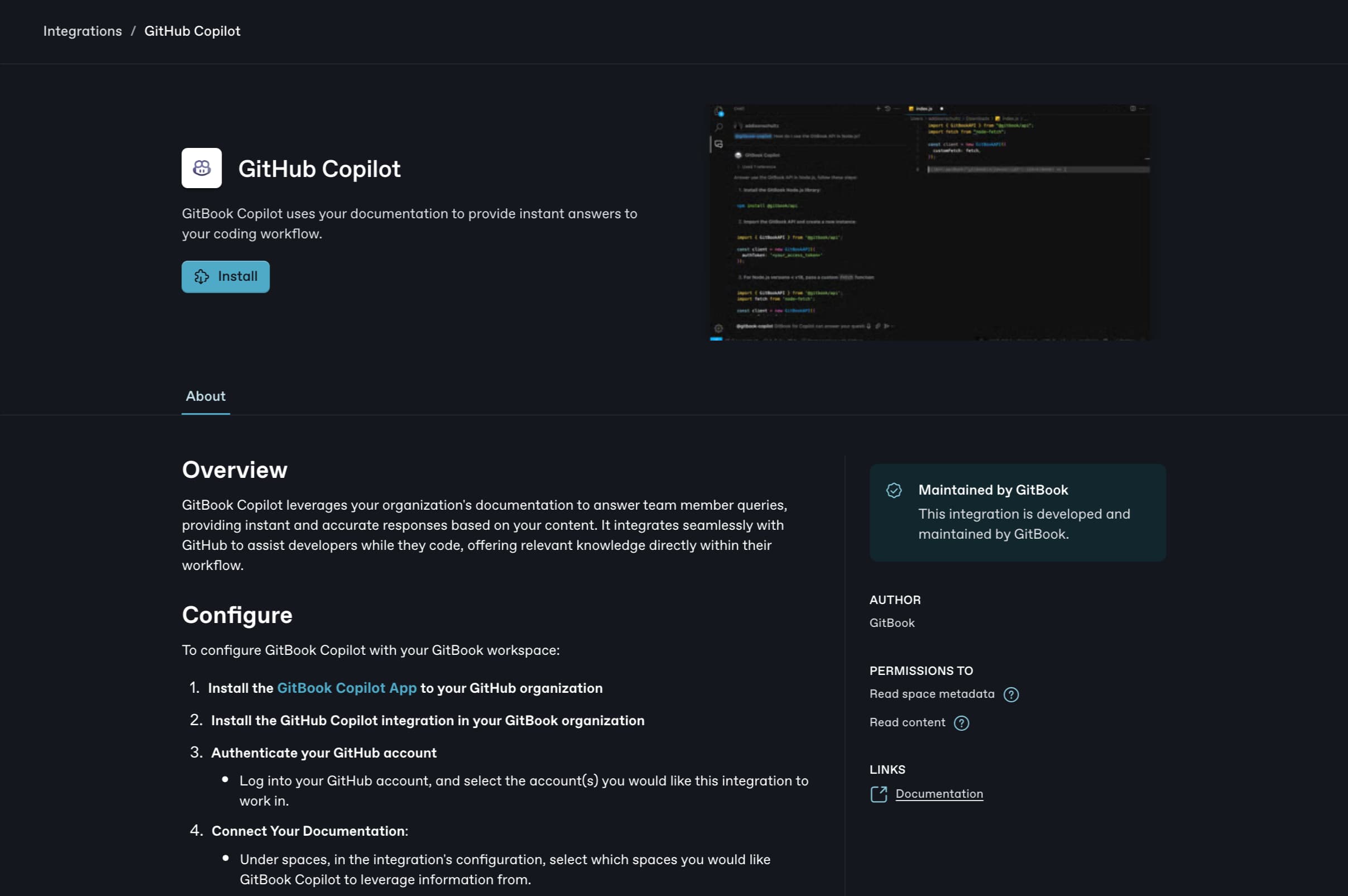1348x896 pixels.
Task: Click the puzzle piece icon in Install button
Action: pos(202,276)
